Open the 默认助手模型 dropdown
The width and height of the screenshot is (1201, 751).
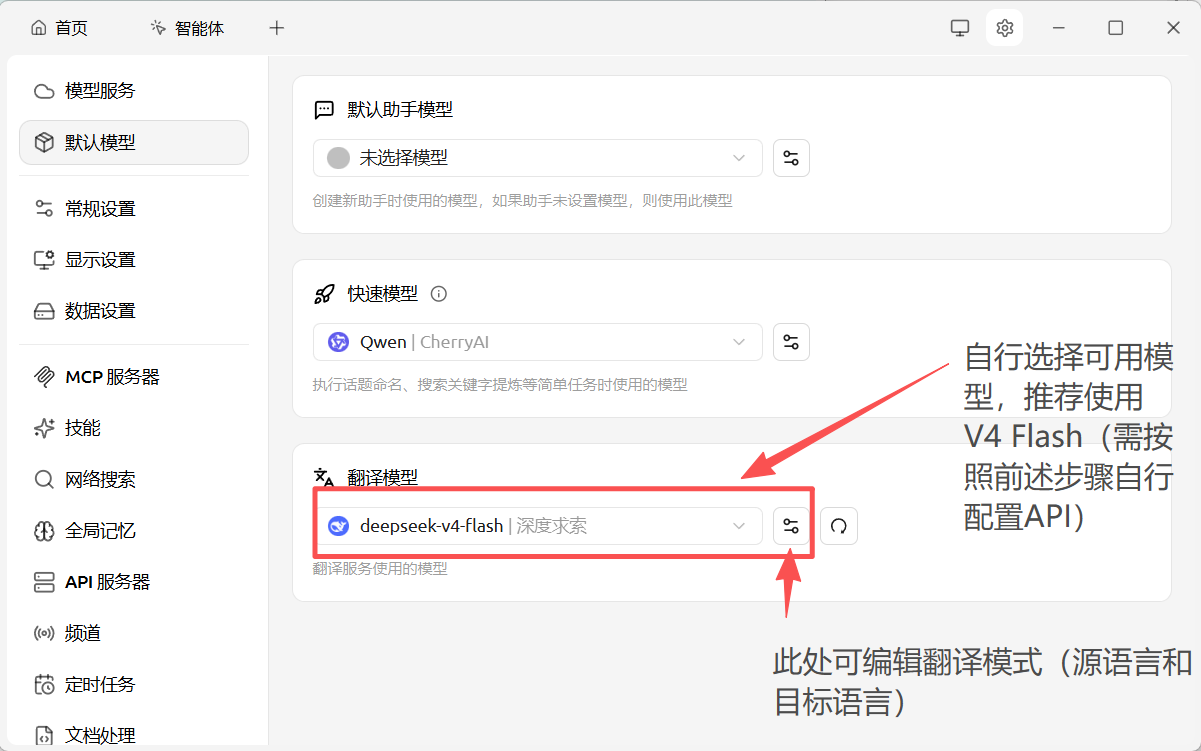point(538,158)
